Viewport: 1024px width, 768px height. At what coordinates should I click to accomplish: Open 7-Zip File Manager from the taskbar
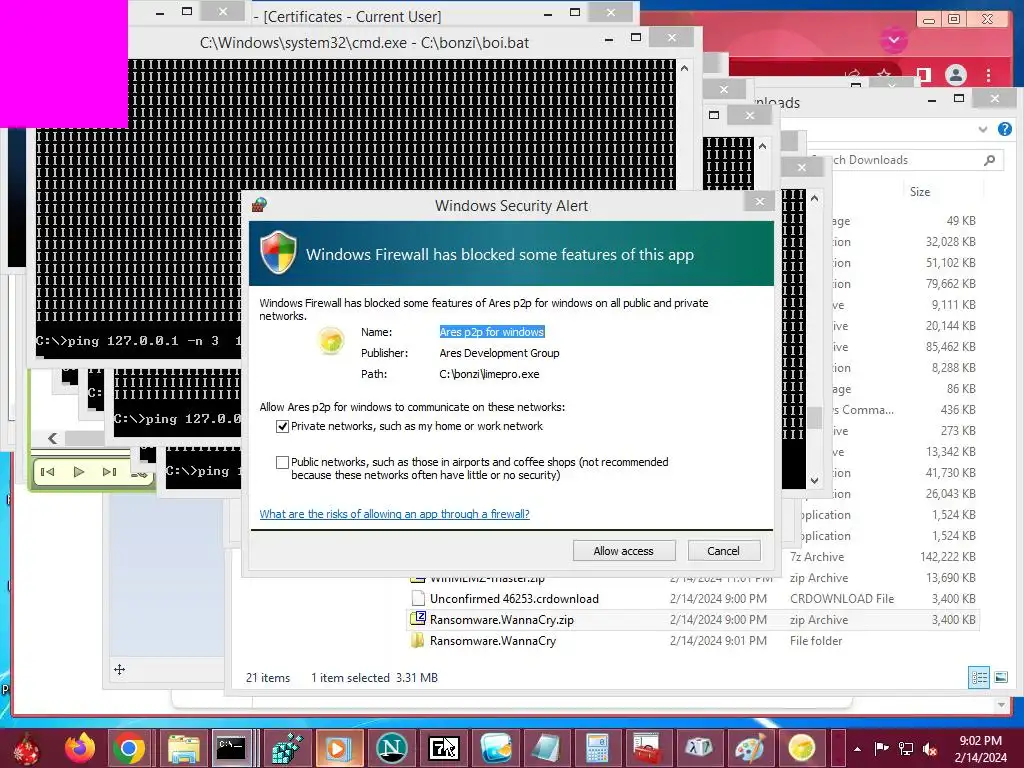pyautogui.click(x=443, y=748)
